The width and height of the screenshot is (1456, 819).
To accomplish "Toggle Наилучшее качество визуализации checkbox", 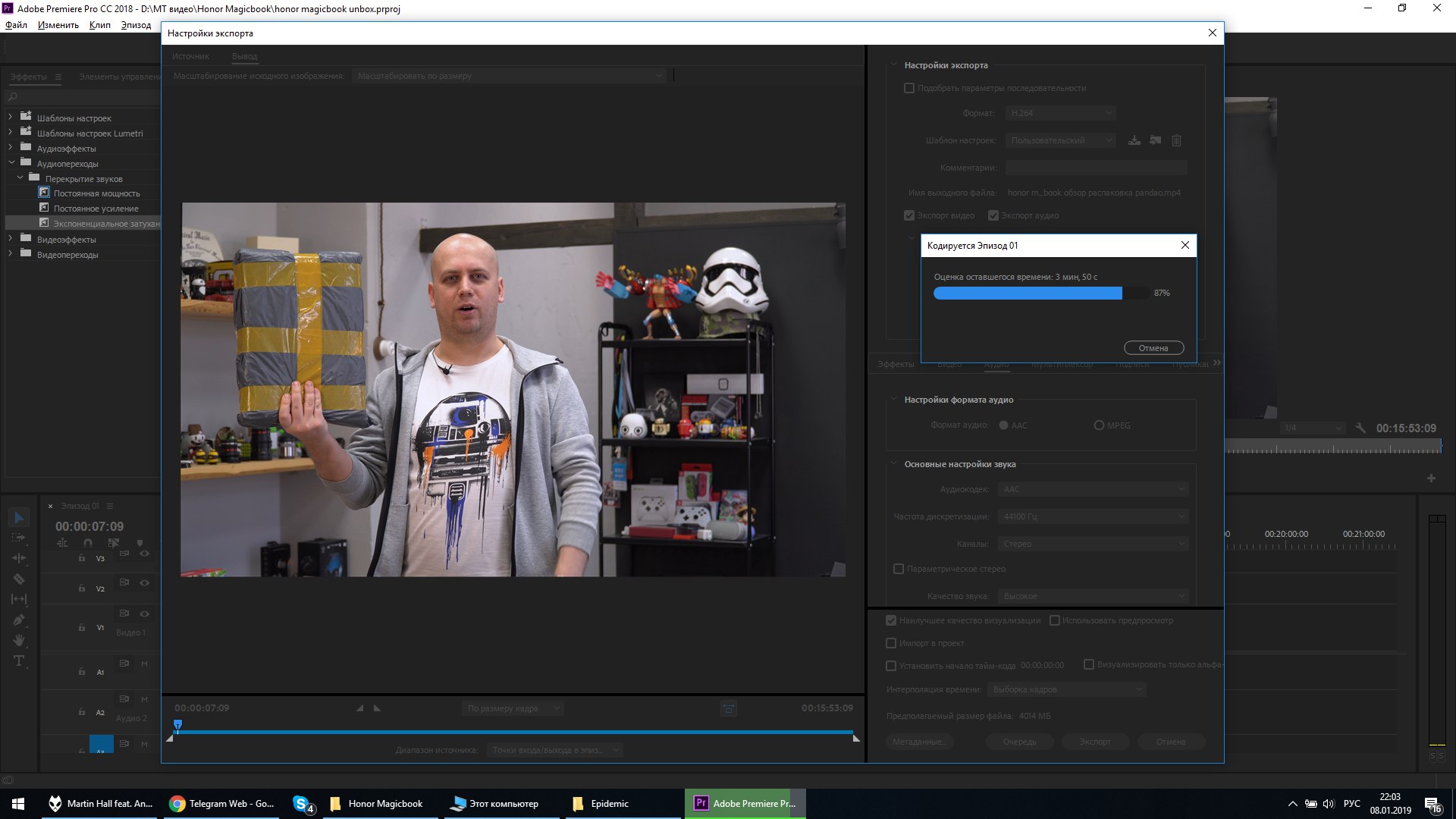I will click(x=891, y=620).
